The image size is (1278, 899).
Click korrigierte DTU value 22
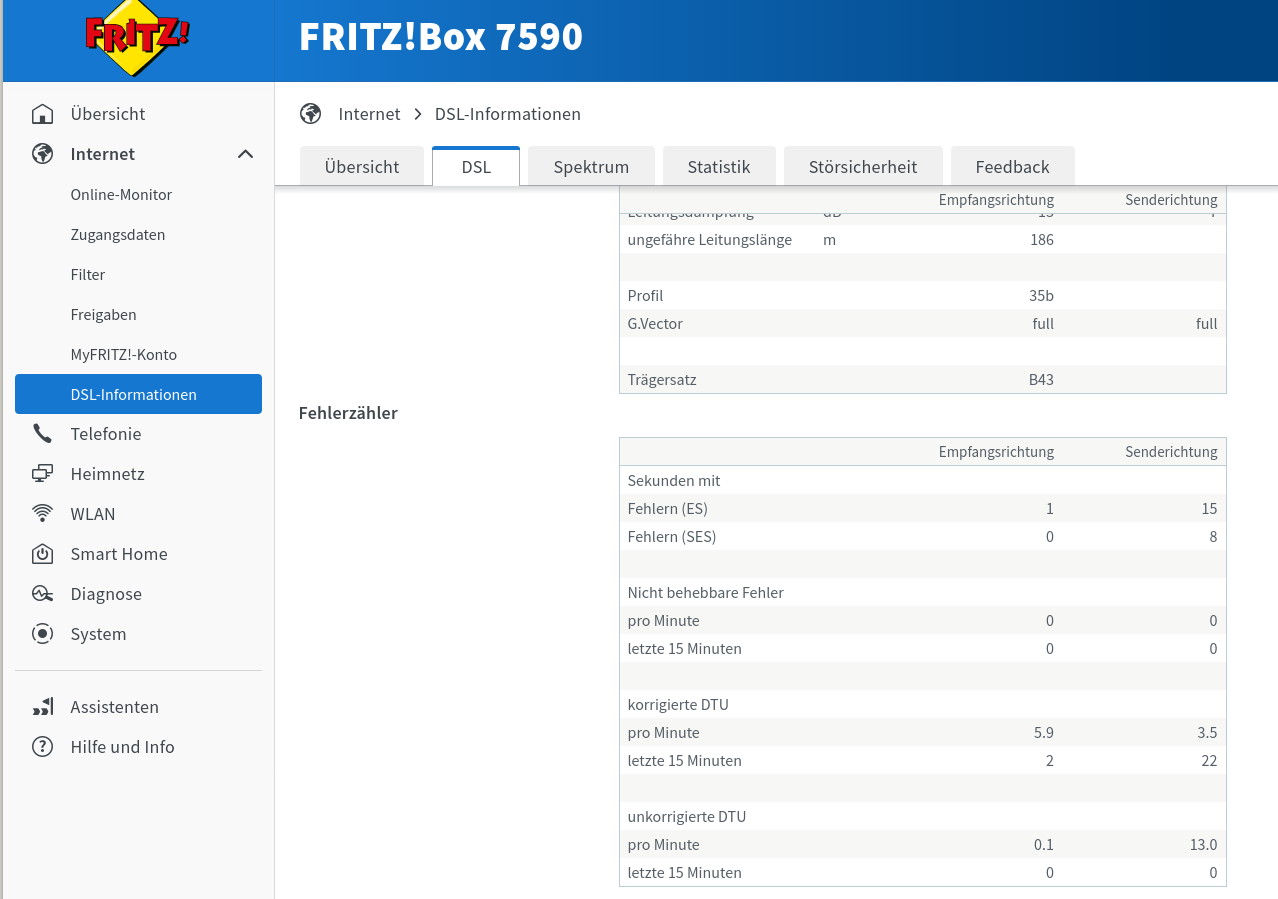click(1209, 760)
